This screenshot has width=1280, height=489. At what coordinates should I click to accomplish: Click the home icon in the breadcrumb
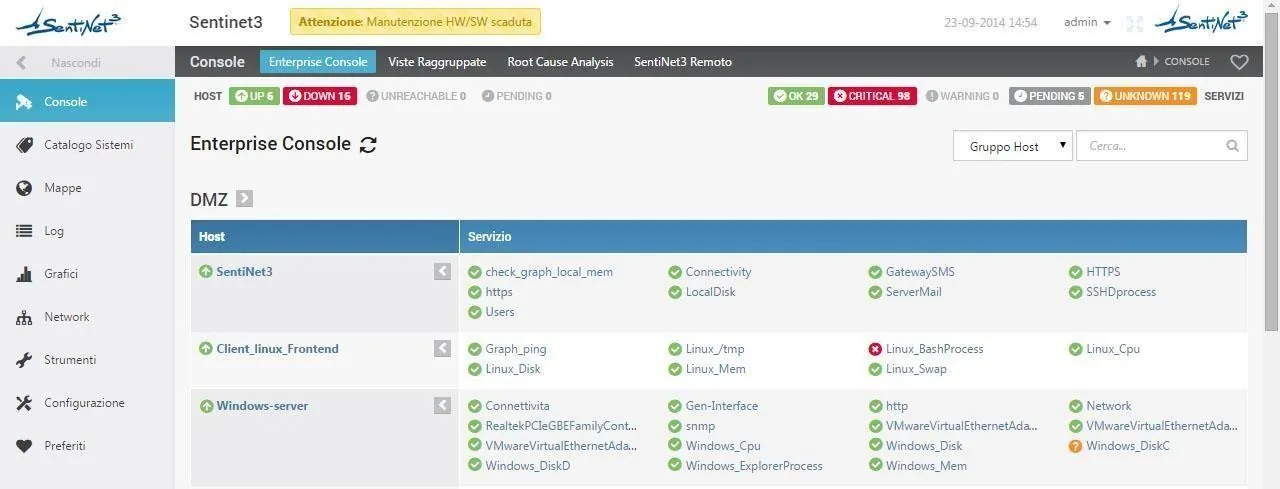(1141, 61)
